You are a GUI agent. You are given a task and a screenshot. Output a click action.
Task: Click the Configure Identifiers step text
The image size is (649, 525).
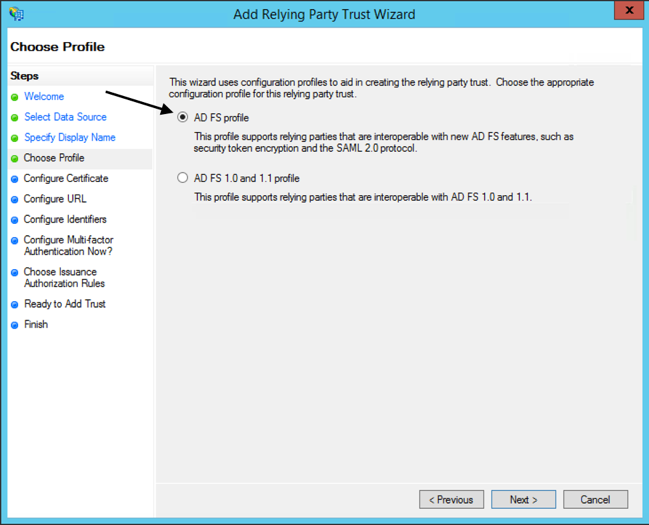[x=65, y=219]
